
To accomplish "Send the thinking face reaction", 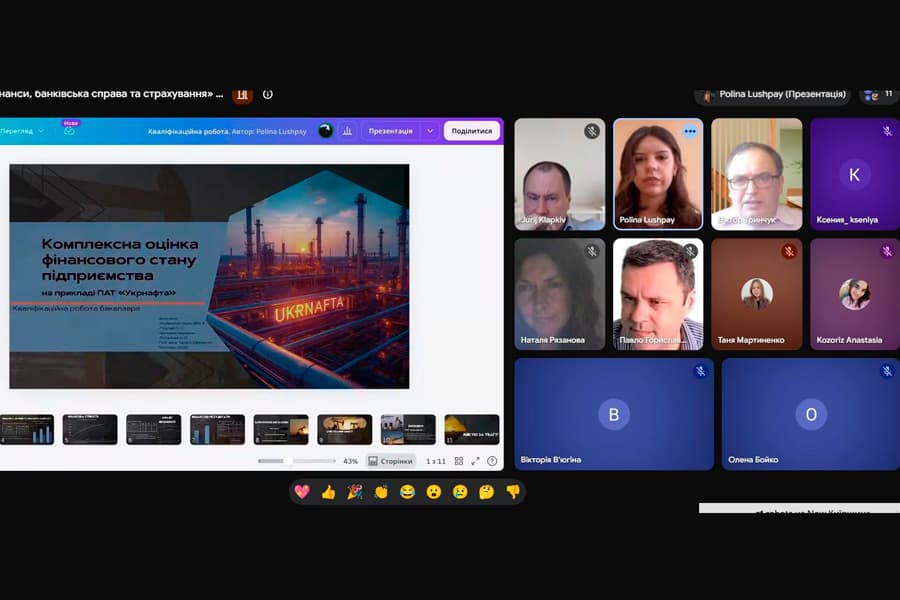I will coord(487,491).
